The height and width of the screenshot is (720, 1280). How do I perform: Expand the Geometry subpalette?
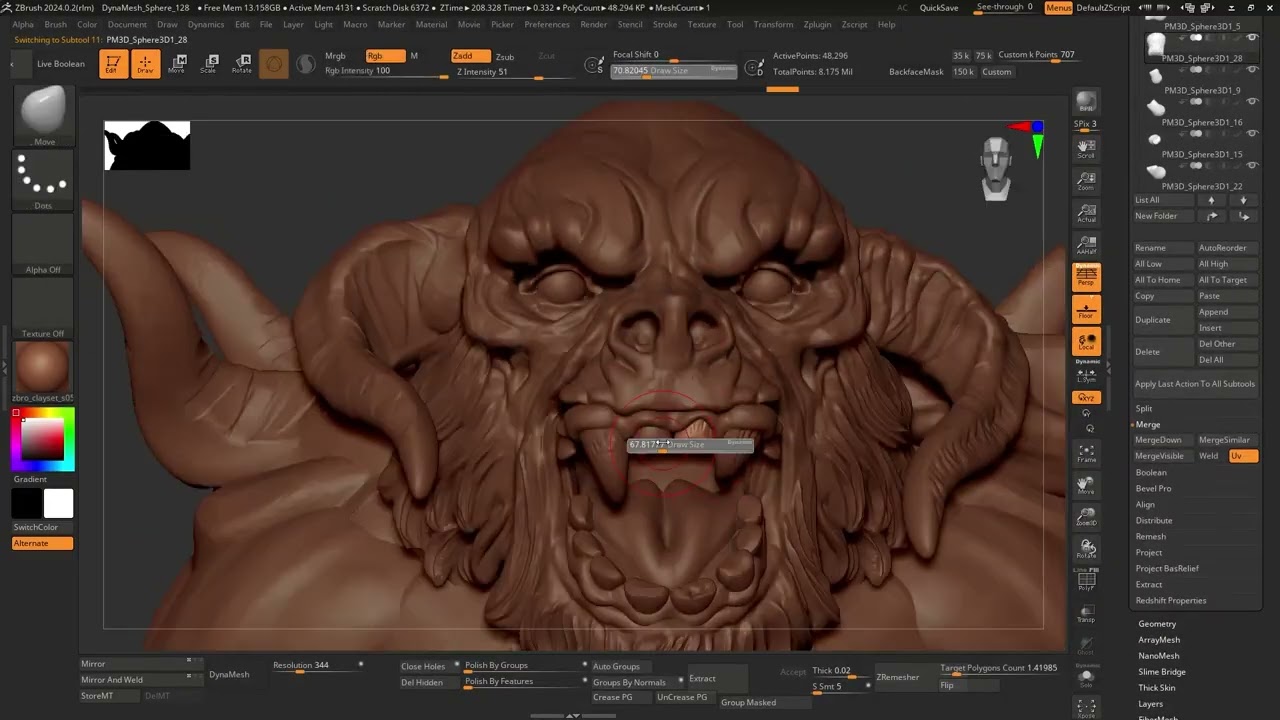pyautogui.click(x=1157, y=624)
